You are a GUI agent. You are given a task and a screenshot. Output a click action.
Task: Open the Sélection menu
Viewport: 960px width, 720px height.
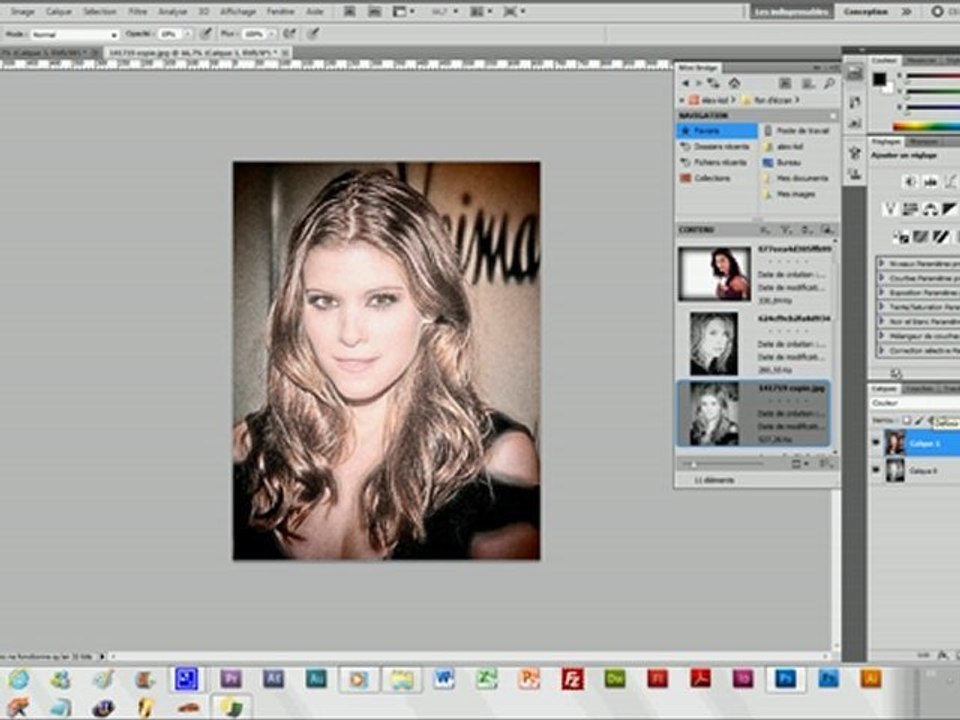[x=99, y=11]
